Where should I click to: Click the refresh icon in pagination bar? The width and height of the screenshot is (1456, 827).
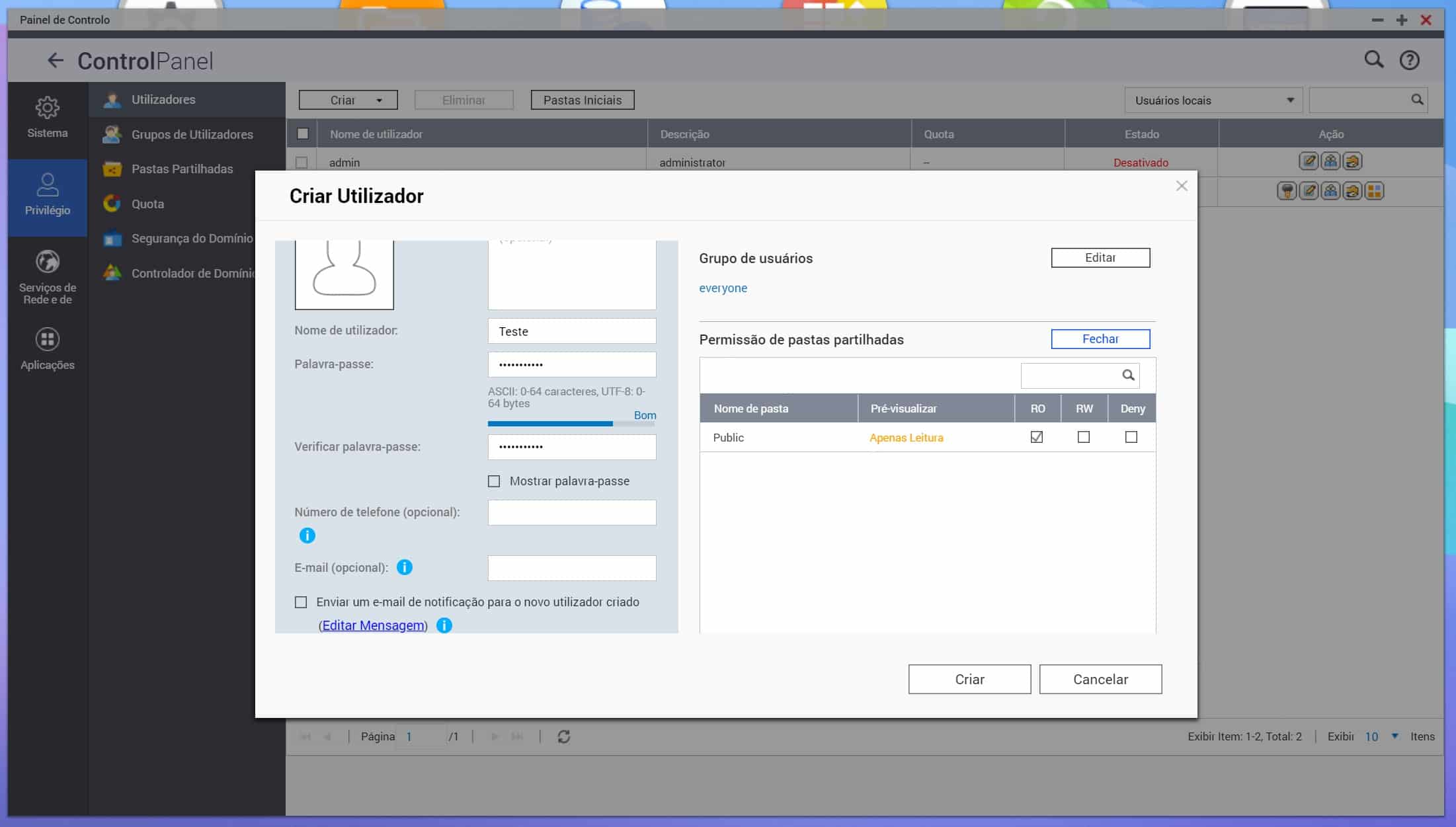[563, 736]
